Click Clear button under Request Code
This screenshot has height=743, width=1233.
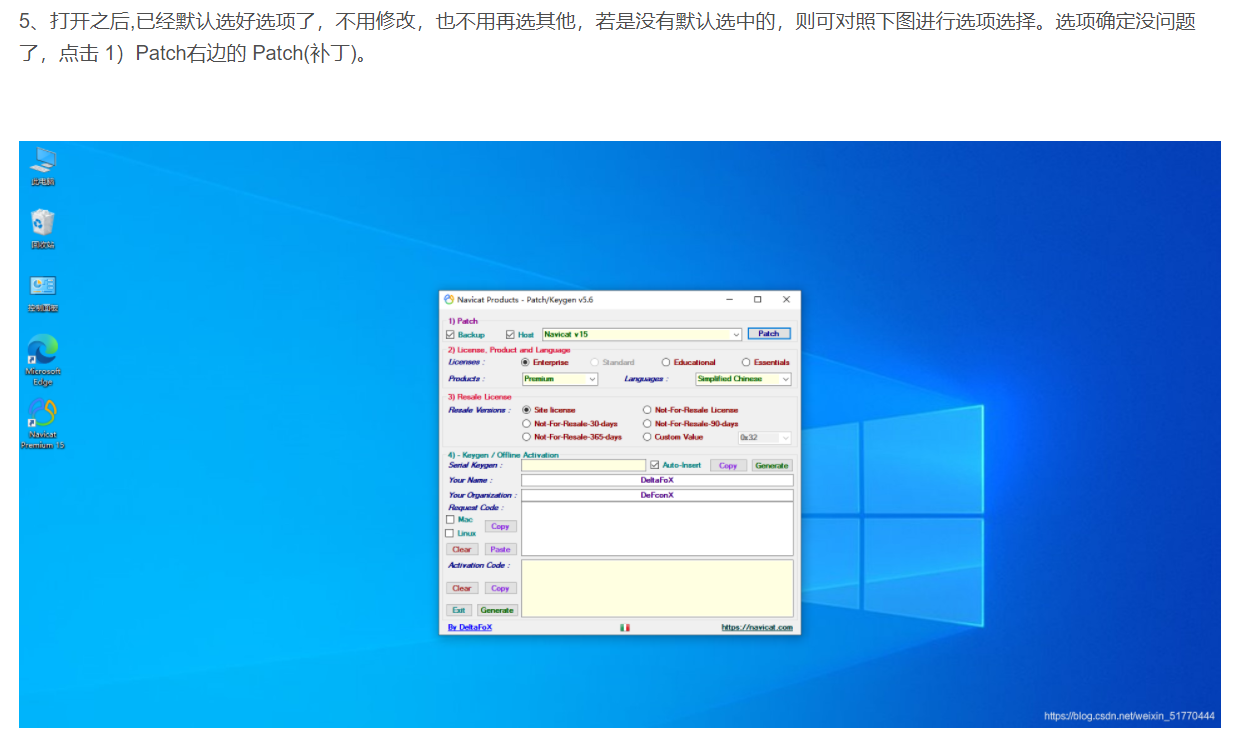(x=462, y=549)
